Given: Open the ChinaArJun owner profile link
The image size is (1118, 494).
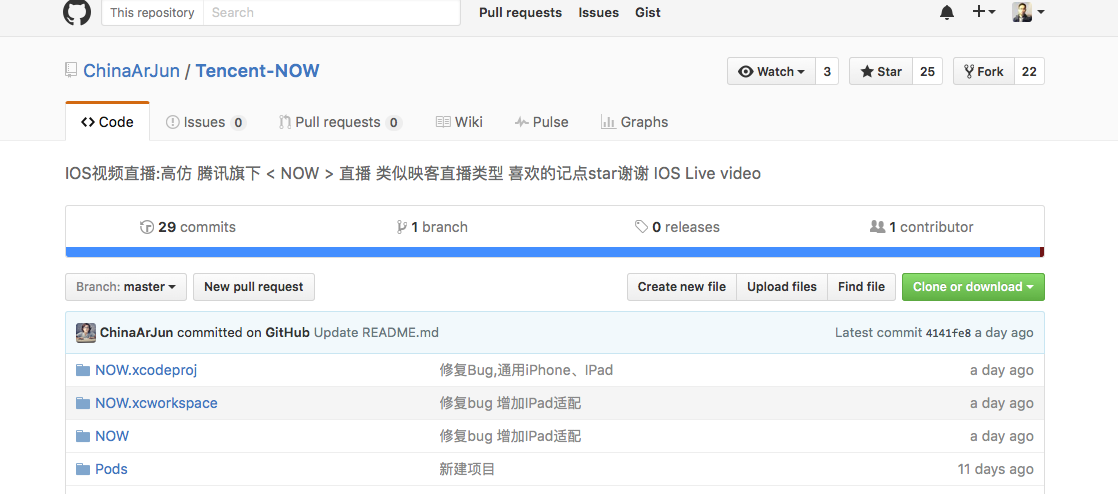Looking at the screenshot, I should click(131, 71).
